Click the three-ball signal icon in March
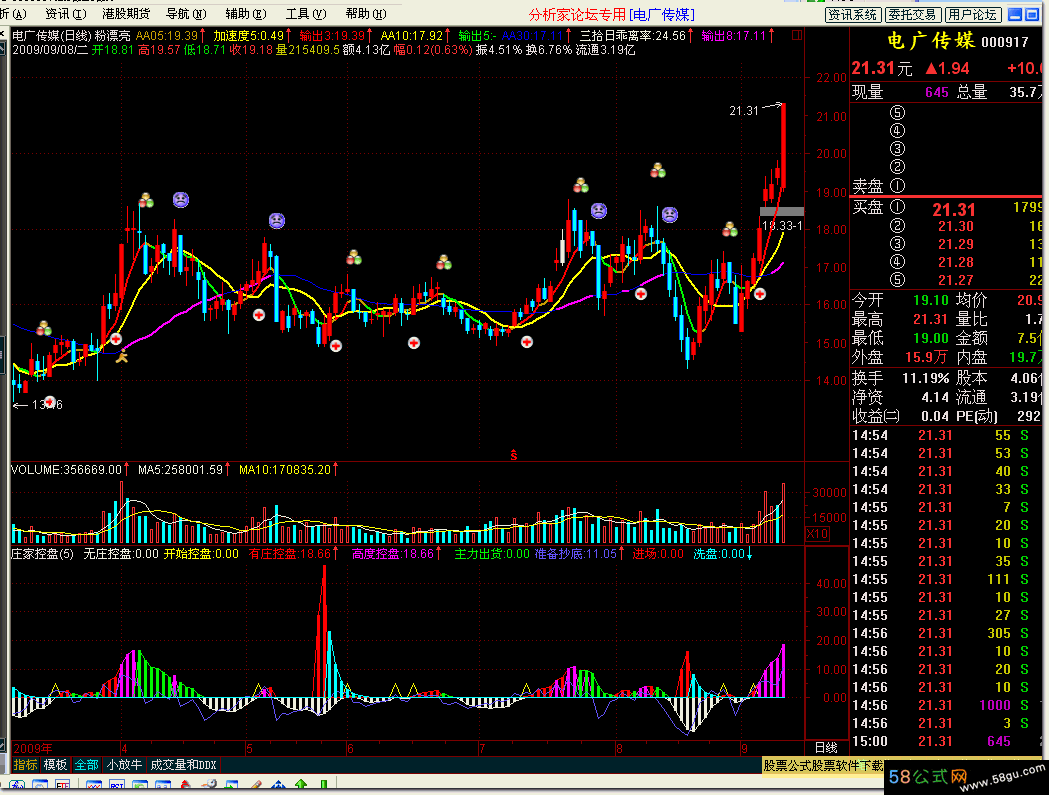This screenshot has height=795, width=1049. coord(44,328)
